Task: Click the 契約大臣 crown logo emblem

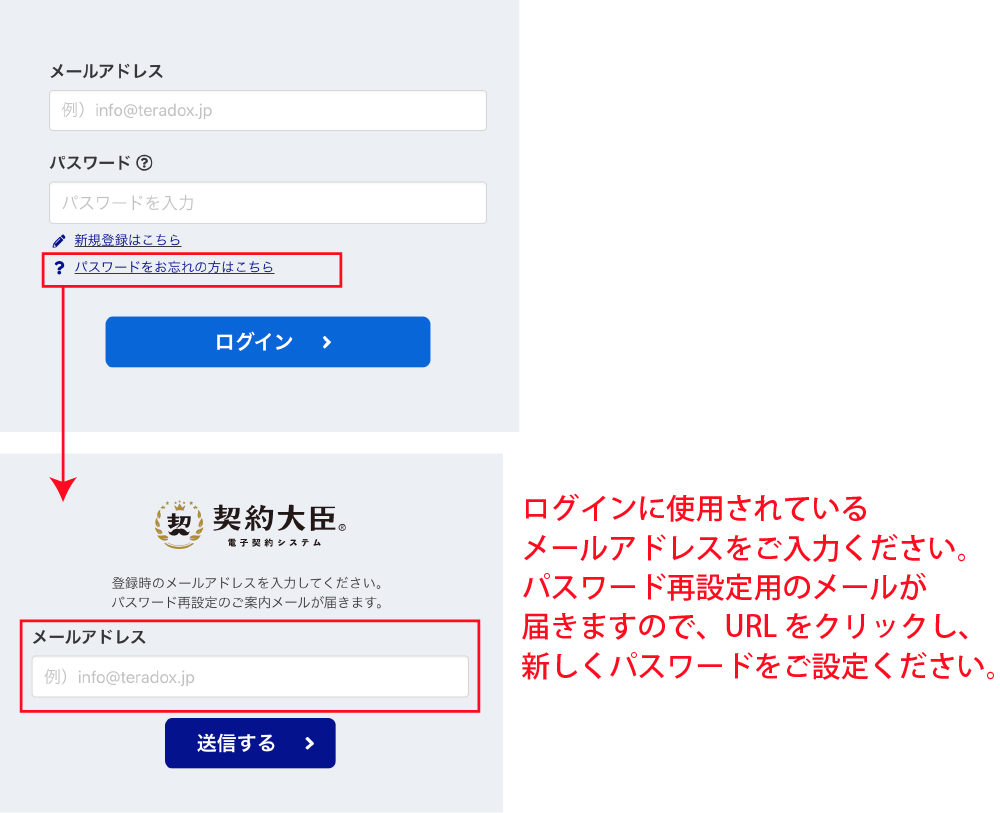Action: (x=179, y=524)
